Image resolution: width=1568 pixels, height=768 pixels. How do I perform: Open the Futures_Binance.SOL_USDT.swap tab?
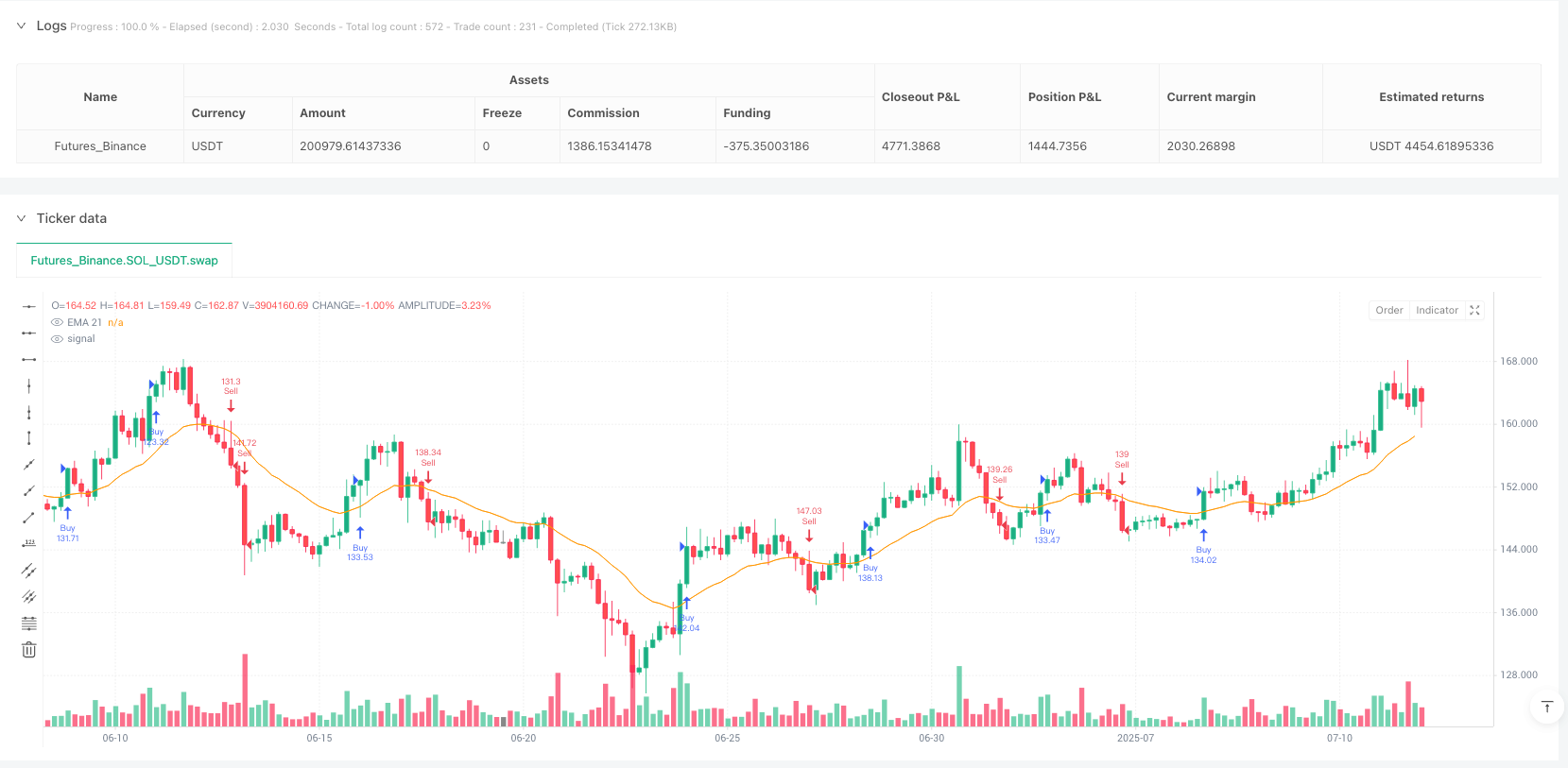click(124, 261)
